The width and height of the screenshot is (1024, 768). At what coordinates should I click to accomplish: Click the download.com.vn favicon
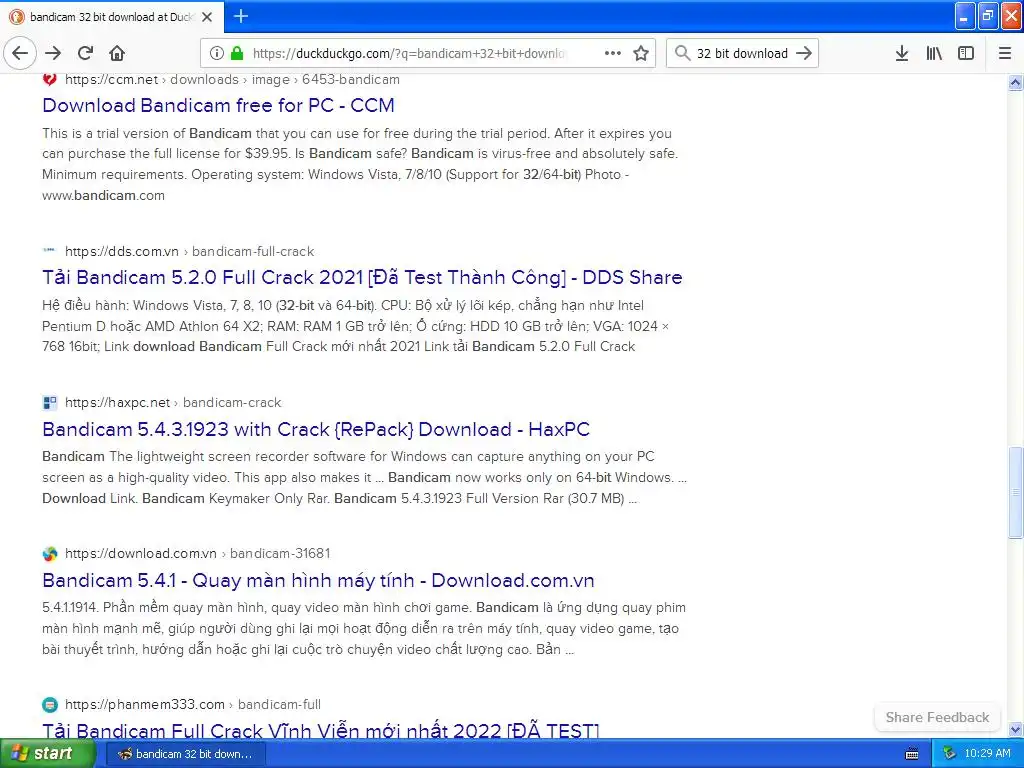pos(50,553)
